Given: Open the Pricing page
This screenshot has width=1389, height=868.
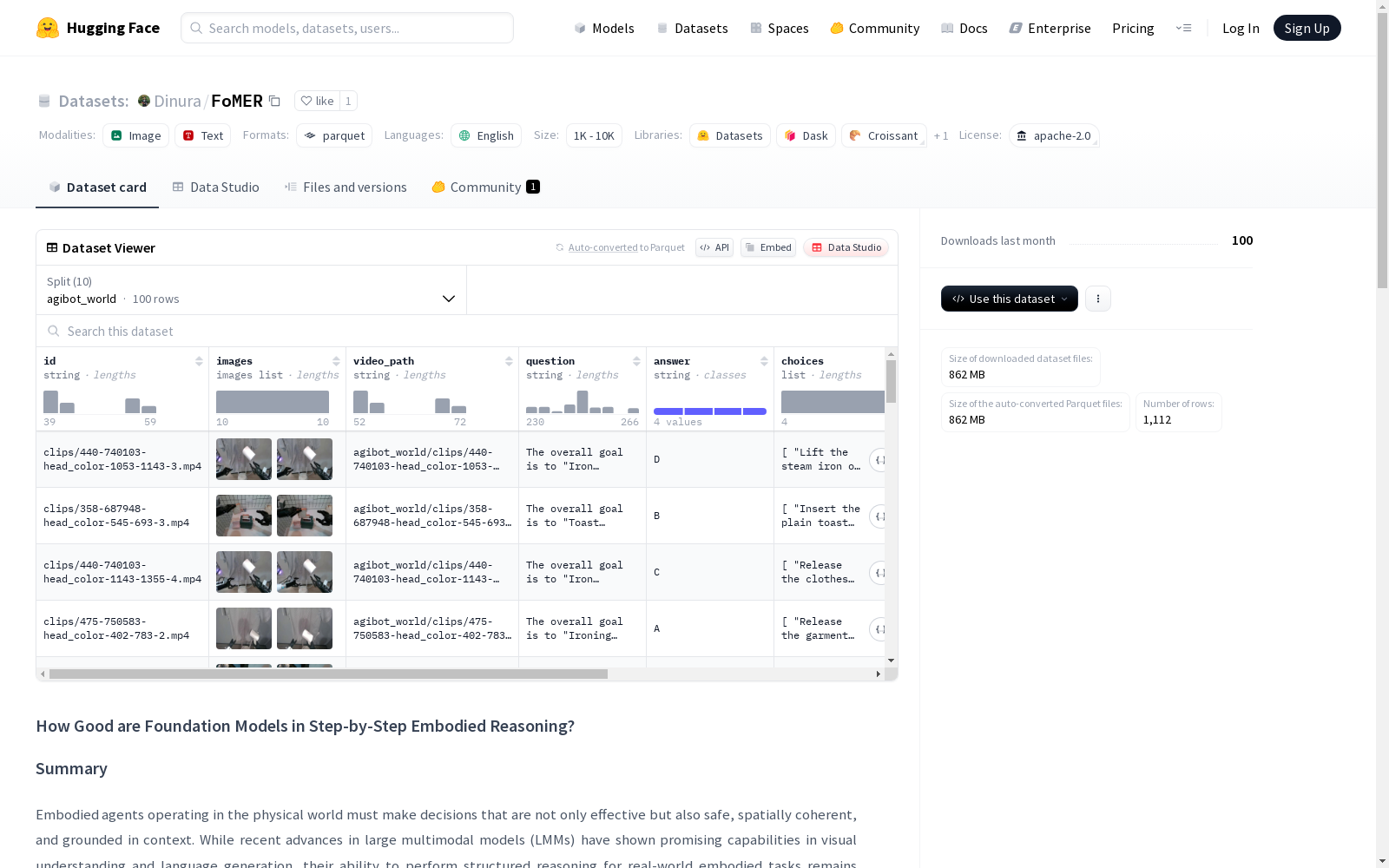Looking at the screenshot, I should tap(1133, 28).
